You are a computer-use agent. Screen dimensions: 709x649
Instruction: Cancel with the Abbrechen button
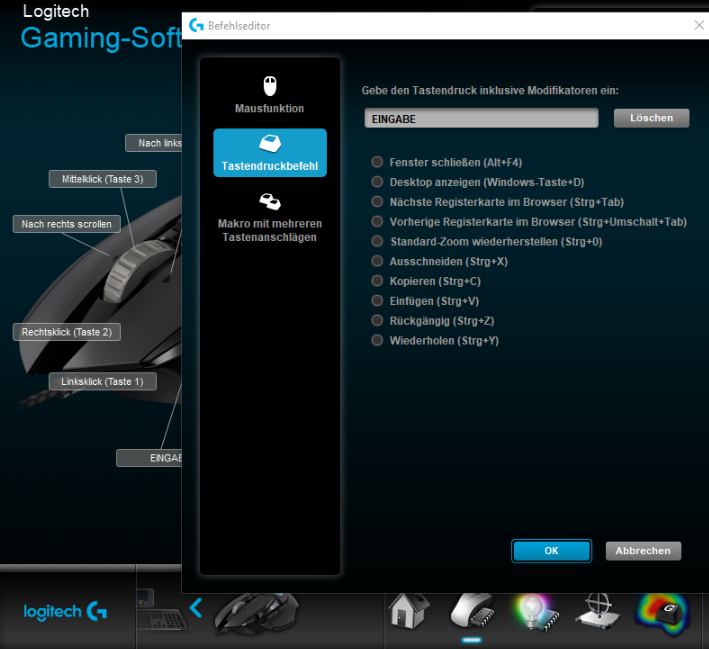[643, 551]
